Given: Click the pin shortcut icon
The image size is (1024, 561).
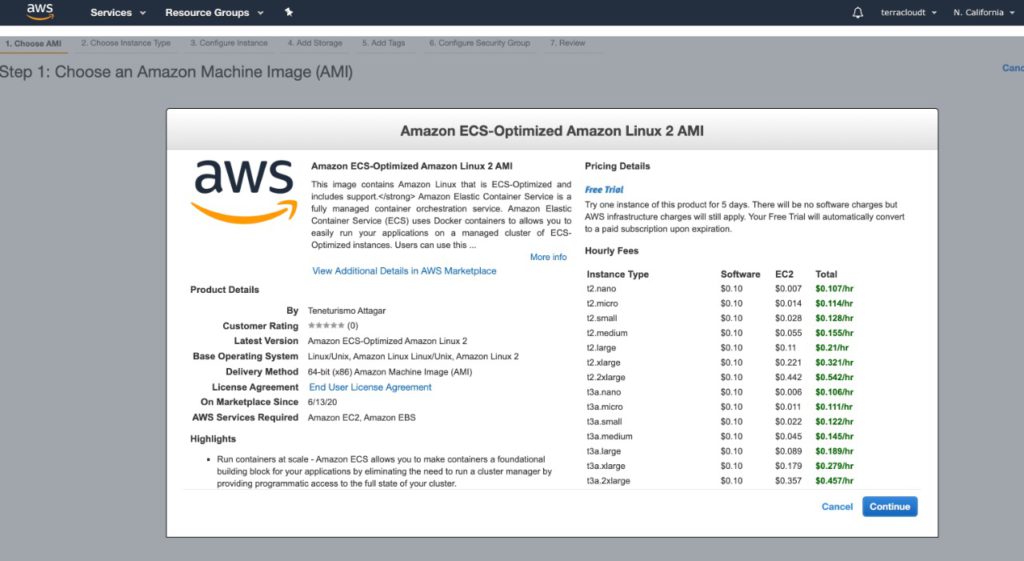Looking at the screenshot, I should coord(289,13).
